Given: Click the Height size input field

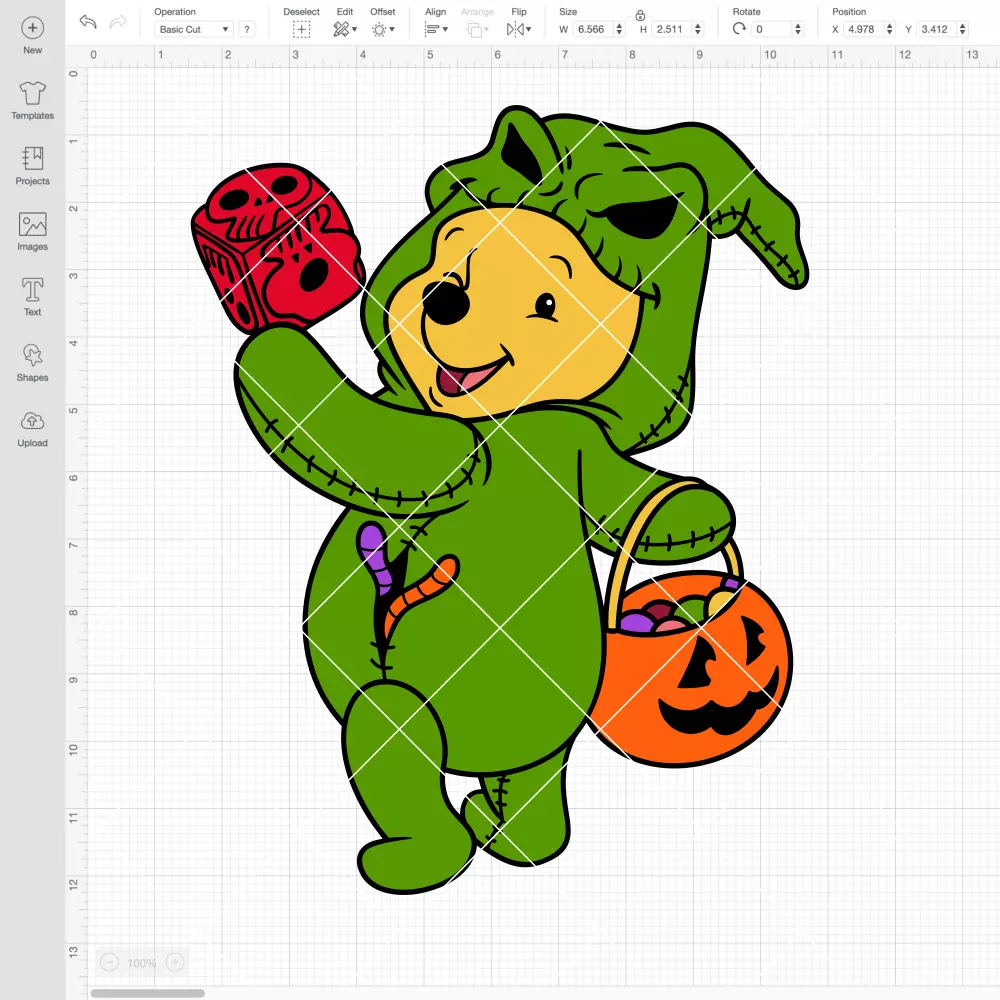Looking at the screenshot, I should coord(672,29).
